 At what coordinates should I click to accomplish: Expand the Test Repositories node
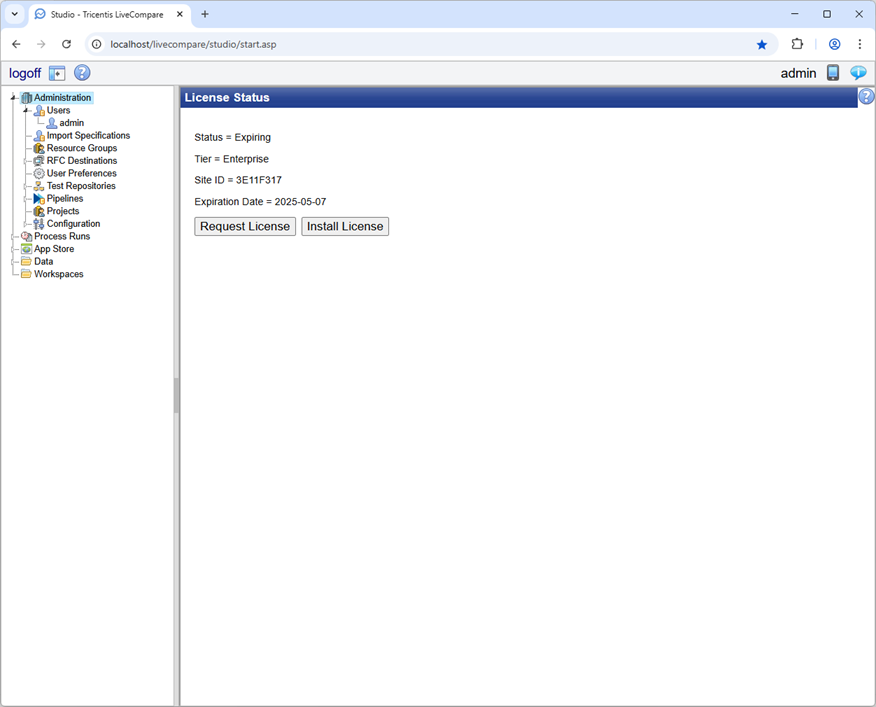[26, 186]
